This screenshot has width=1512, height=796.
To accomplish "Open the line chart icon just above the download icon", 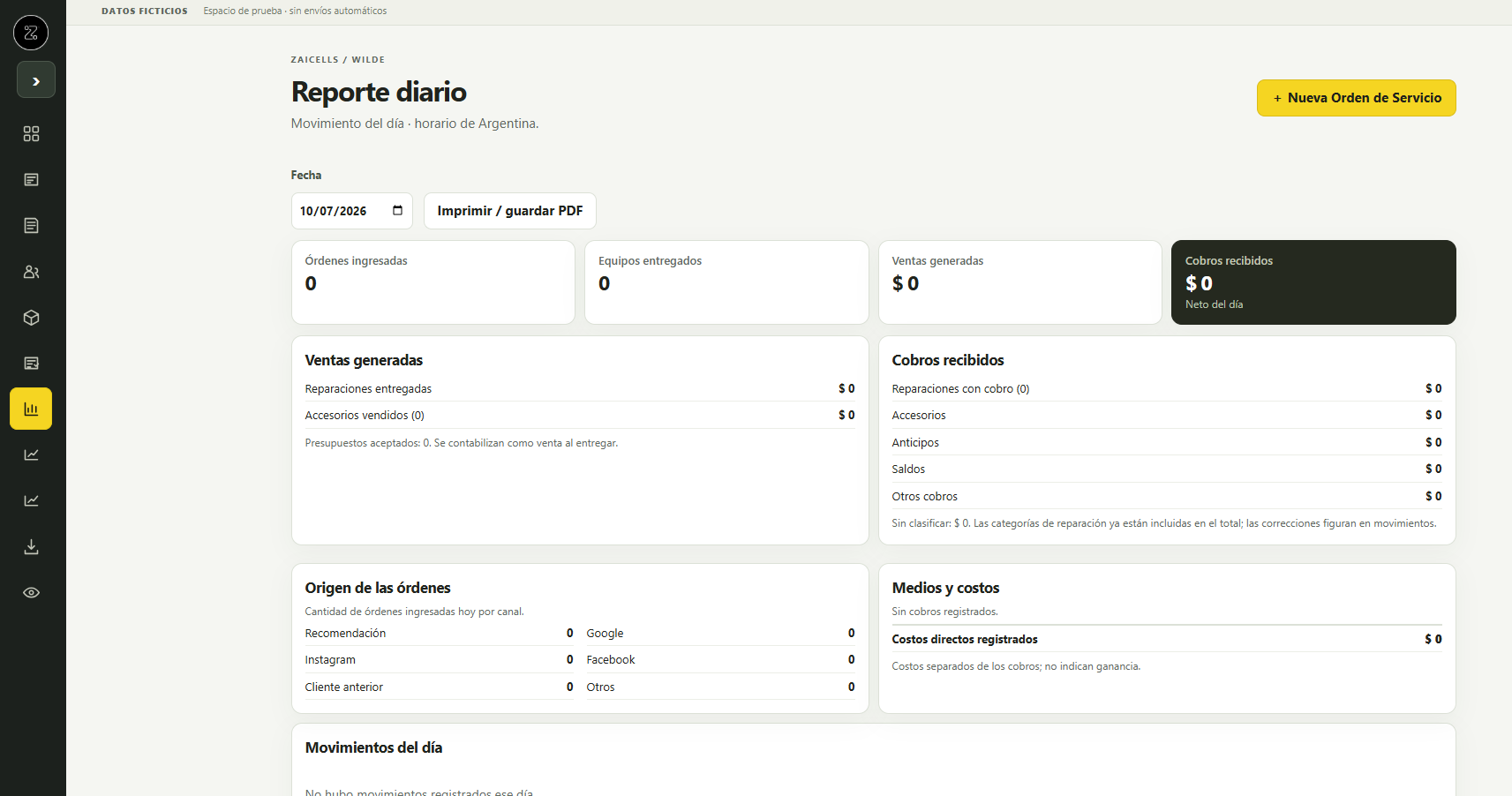I will click(31, 500).
